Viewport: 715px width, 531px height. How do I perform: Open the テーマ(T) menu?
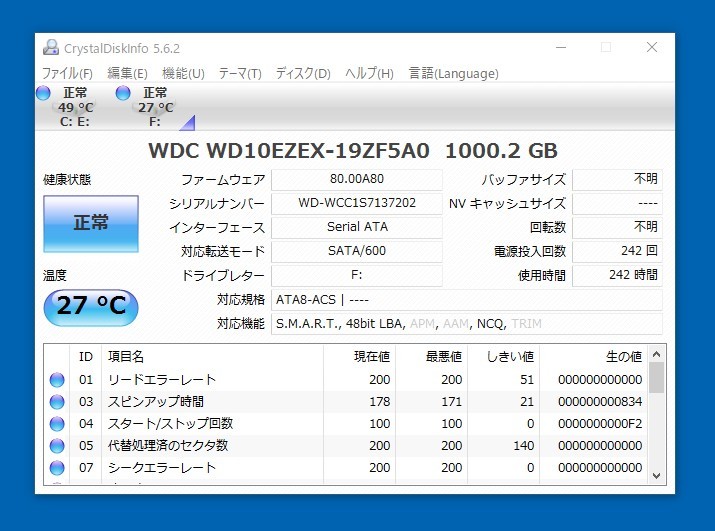(240, 73)
